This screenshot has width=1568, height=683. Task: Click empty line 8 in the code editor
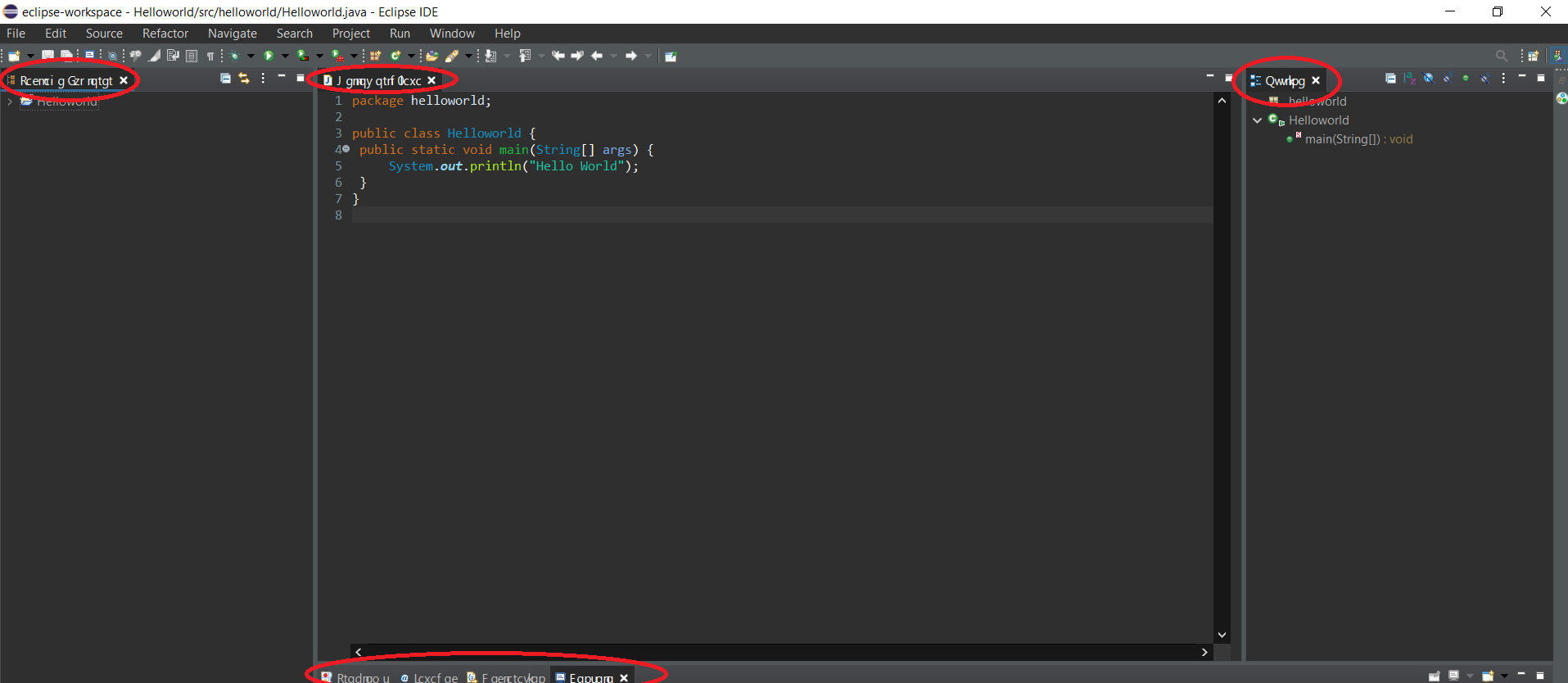(x=737, y=215)
